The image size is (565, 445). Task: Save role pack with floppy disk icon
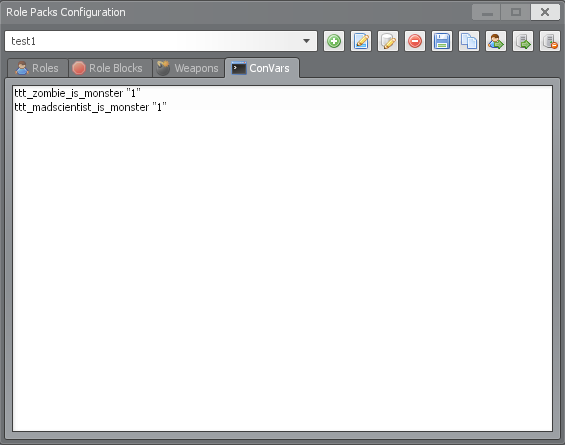[442, 41]
